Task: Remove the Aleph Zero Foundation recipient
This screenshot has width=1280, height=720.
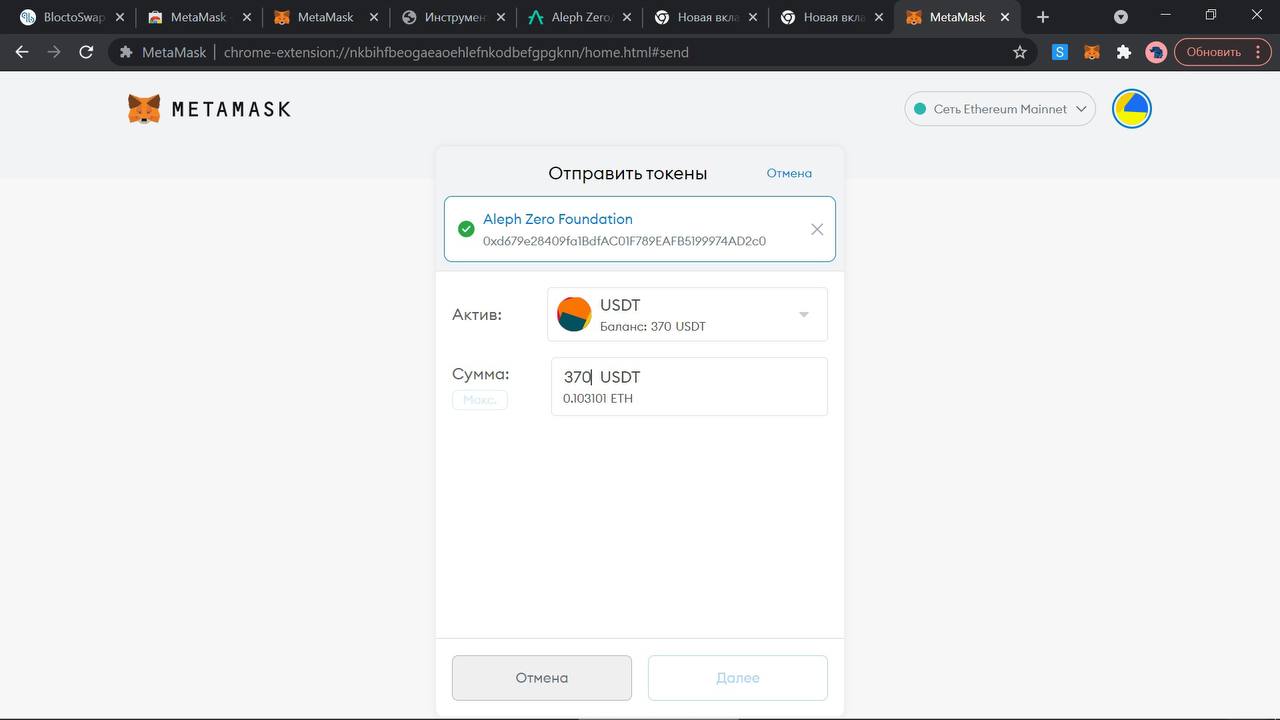Action: pos(817,229)
